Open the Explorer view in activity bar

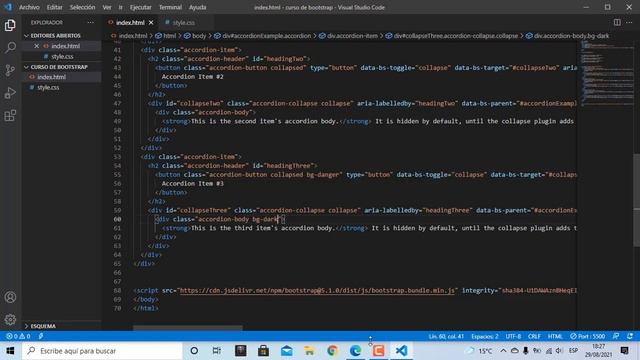coord(10,25)
